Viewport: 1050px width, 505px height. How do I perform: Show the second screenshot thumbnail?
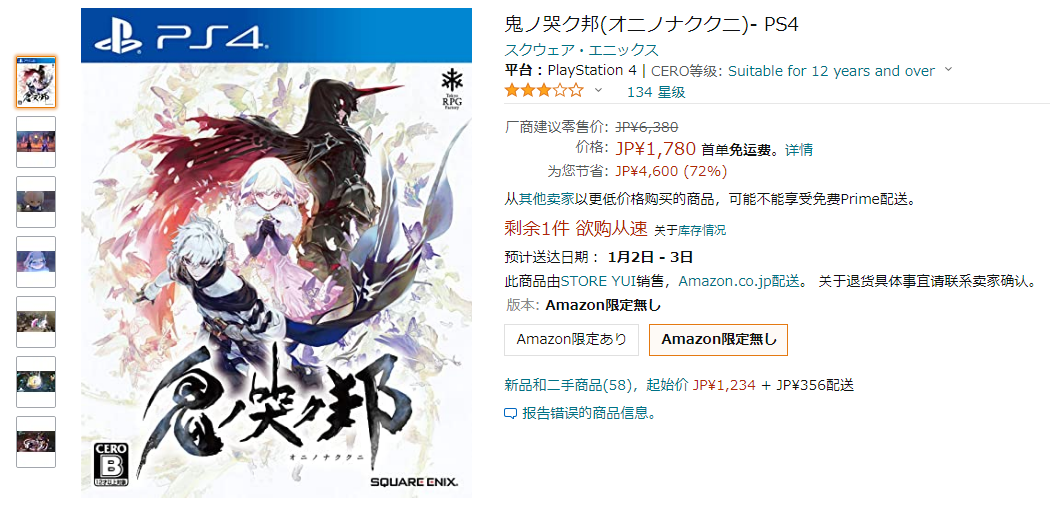pyautogui.click(x=36, y=142)
